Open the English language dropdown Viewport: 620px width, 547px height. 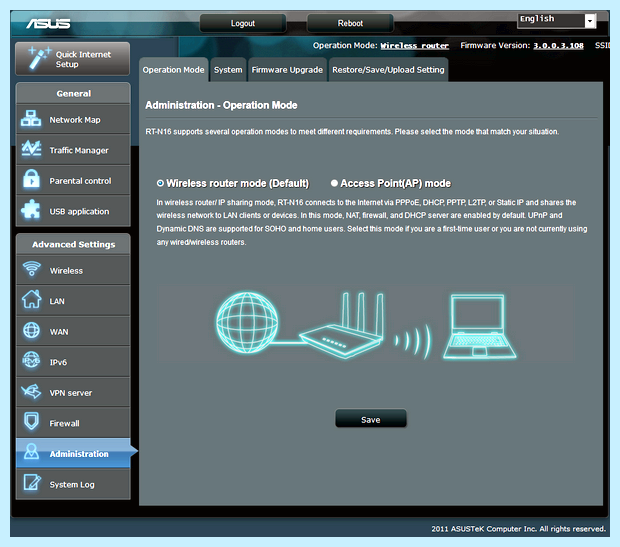coord(556,20)
